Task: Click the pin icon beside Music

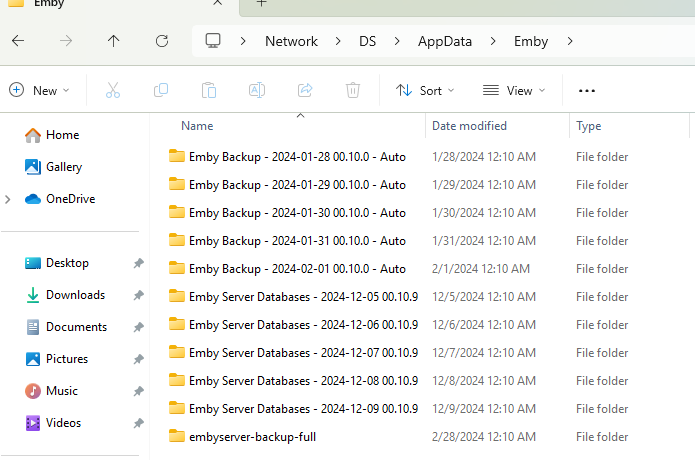Action: (139, 391)
